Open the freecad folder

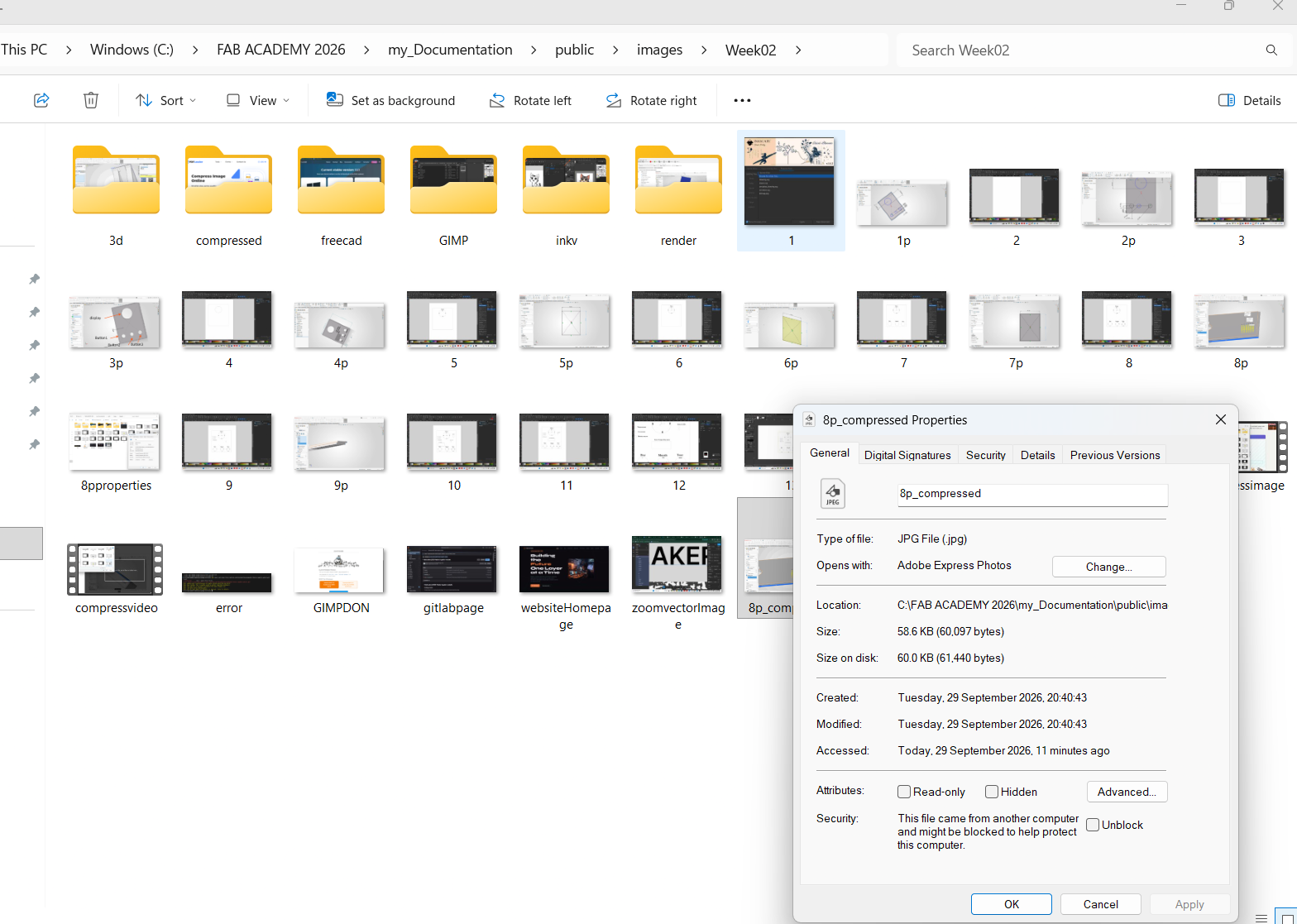click(x=341, y=180)
